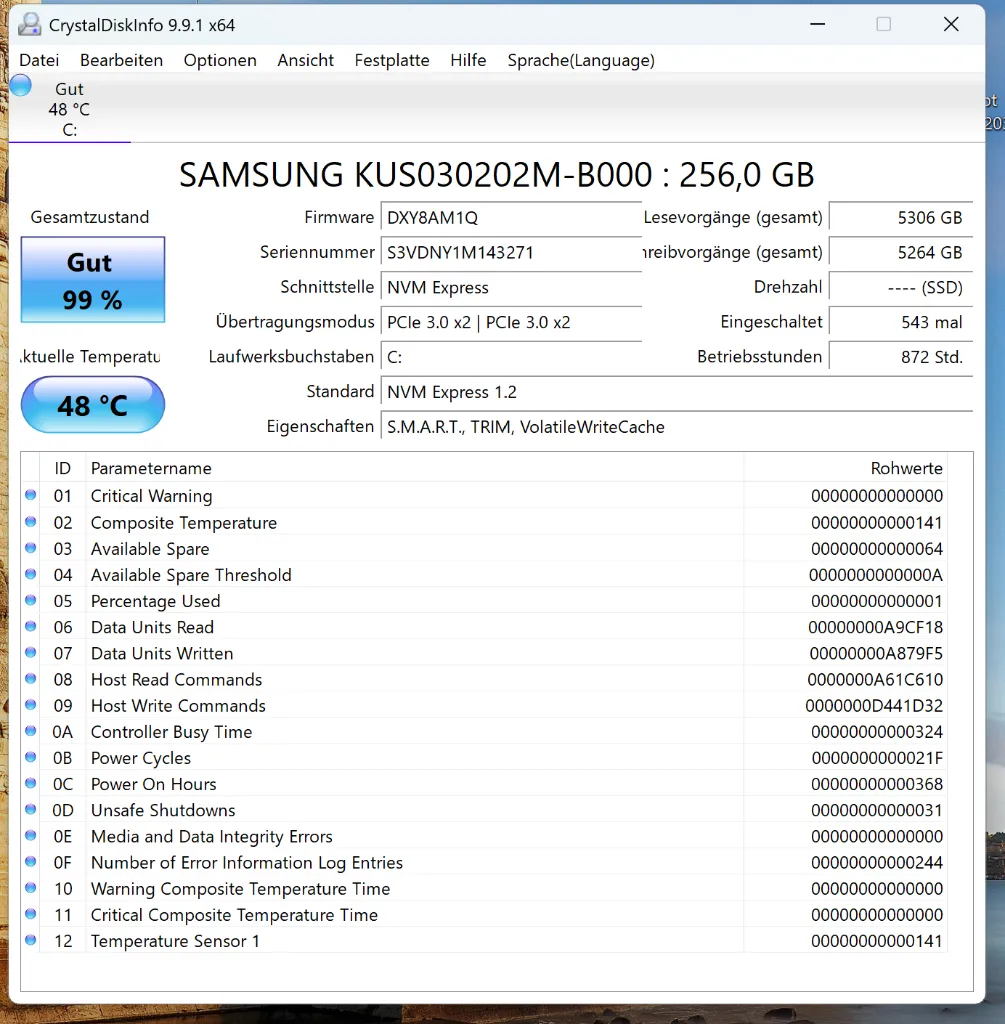Open the Optionen menu
This screenshot has height=1024, width=1005.
point(220,60)
